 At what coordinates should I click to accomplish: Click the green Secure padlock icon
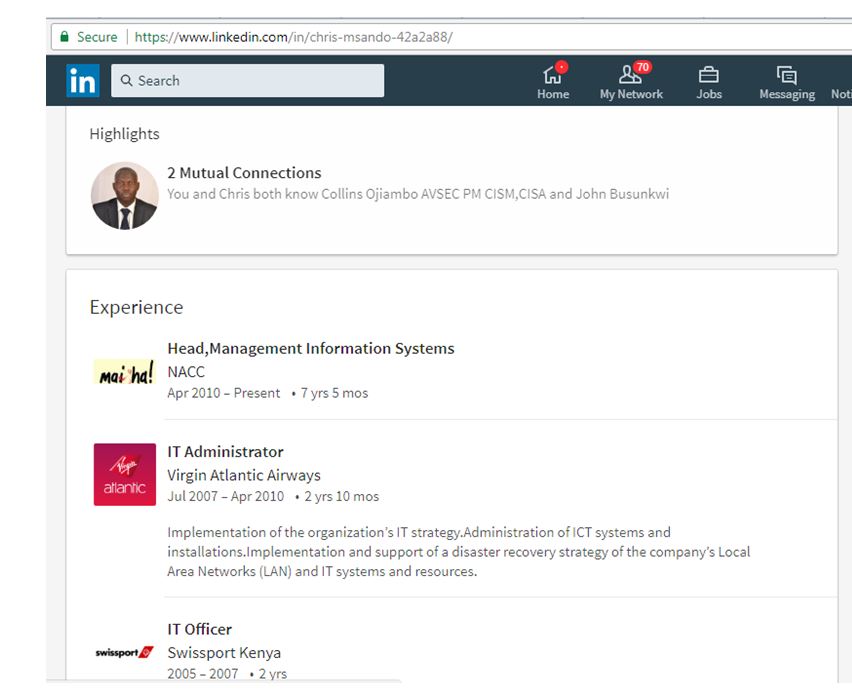[64, 36]
